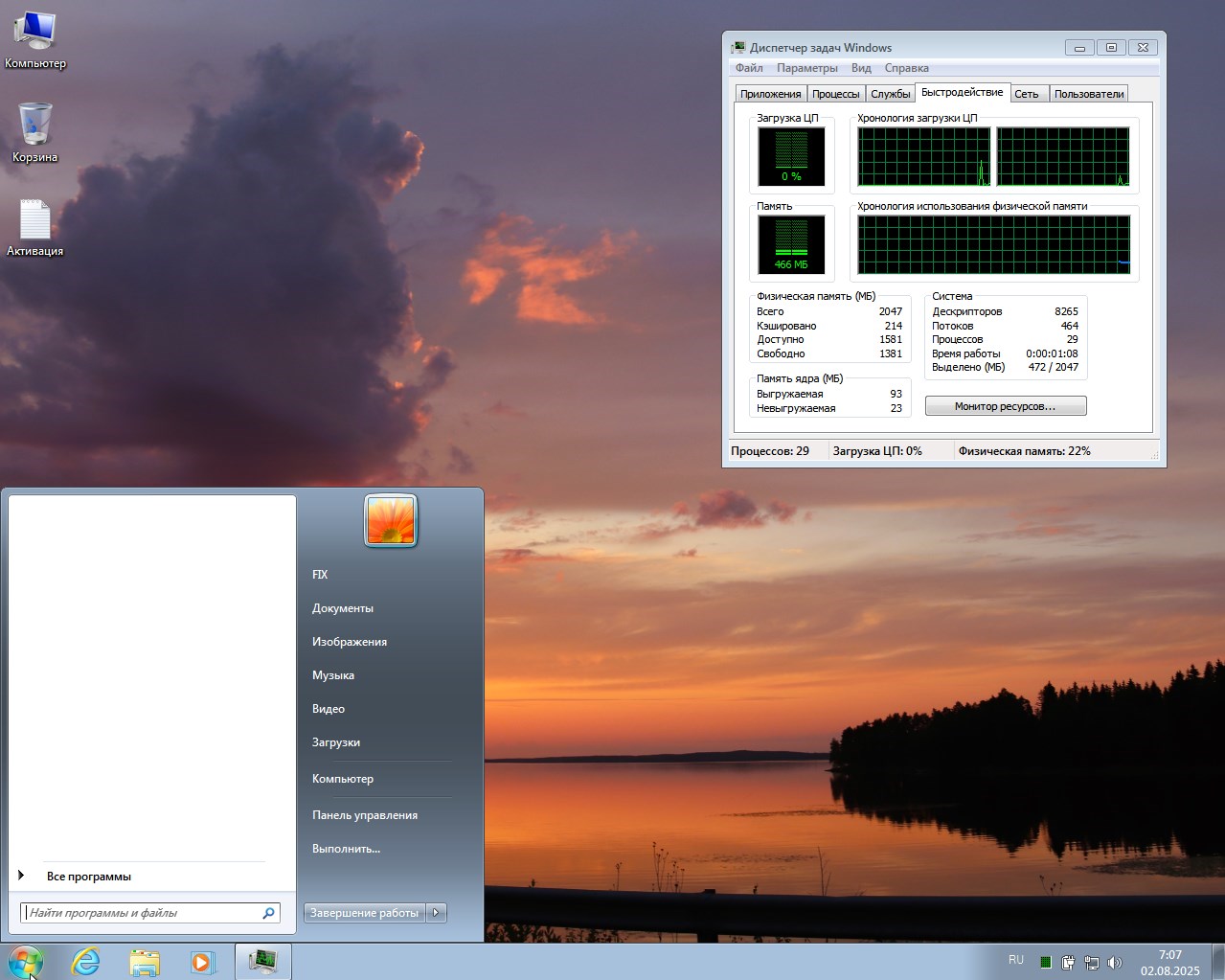The width and height of the screenshot is (1225, 980).
Task: Launch Internet Explorer from the taskbar
Action: [86, 961]
